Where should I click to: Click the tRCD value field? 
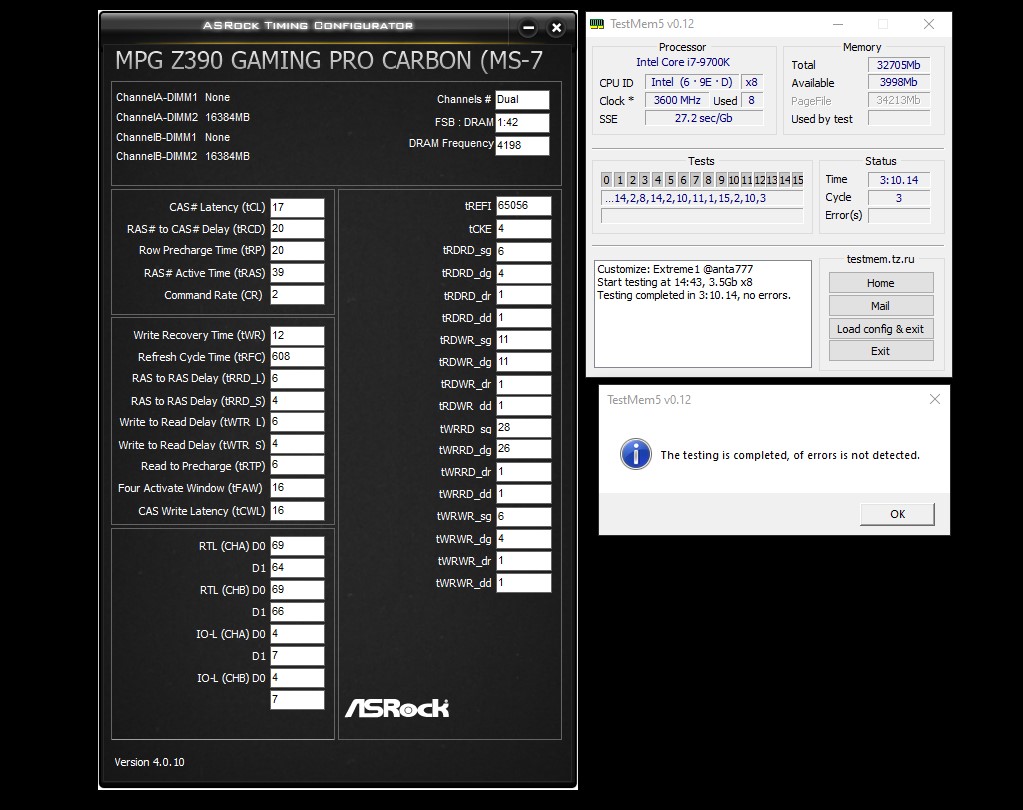coord(298,229)
